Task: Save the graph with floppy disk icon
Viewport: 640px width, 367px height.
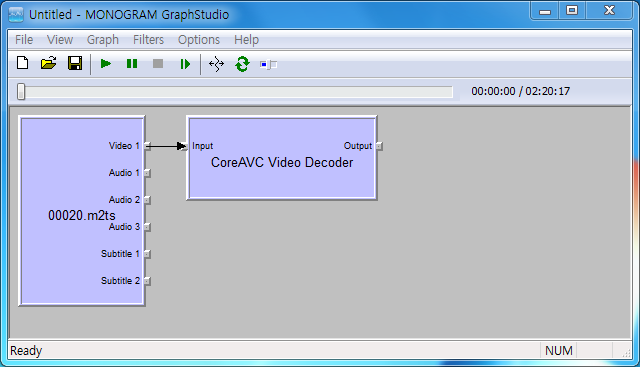Action: (x=75, y=64)
